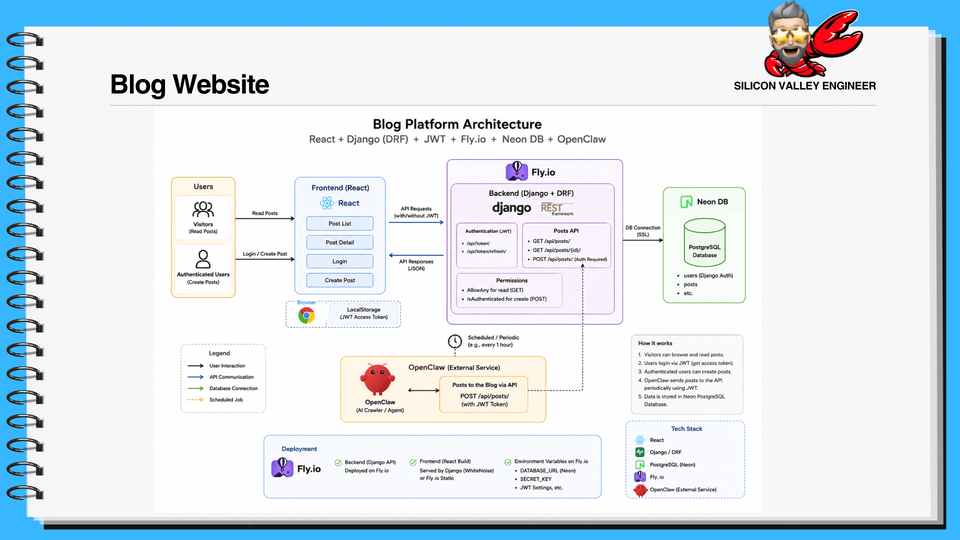The image size is (960, 540).
Task: Click the django logo in Backend
Action: (x=512, y=208)
